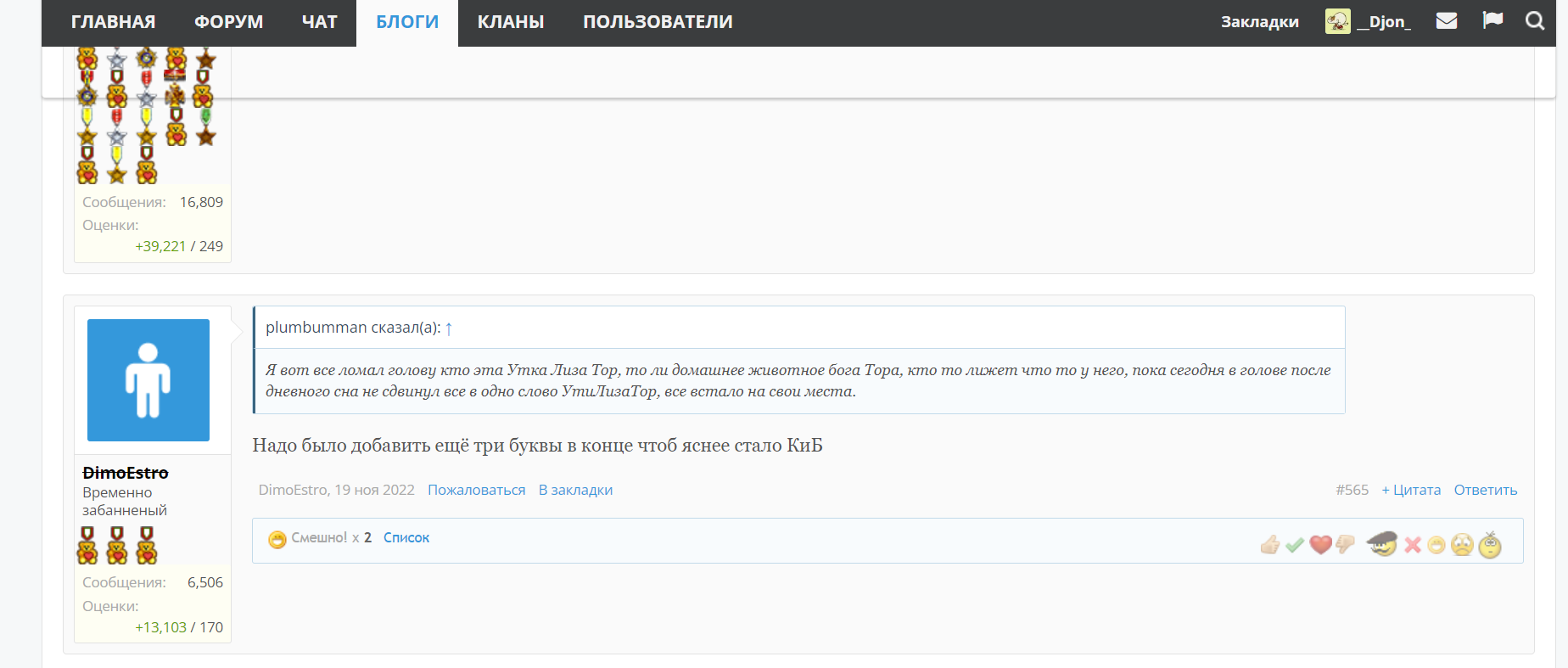Jump to plumbumman's original post via arrow
Image resolution: width=1568 pixels, height=668 pixels.
(449, 328)
